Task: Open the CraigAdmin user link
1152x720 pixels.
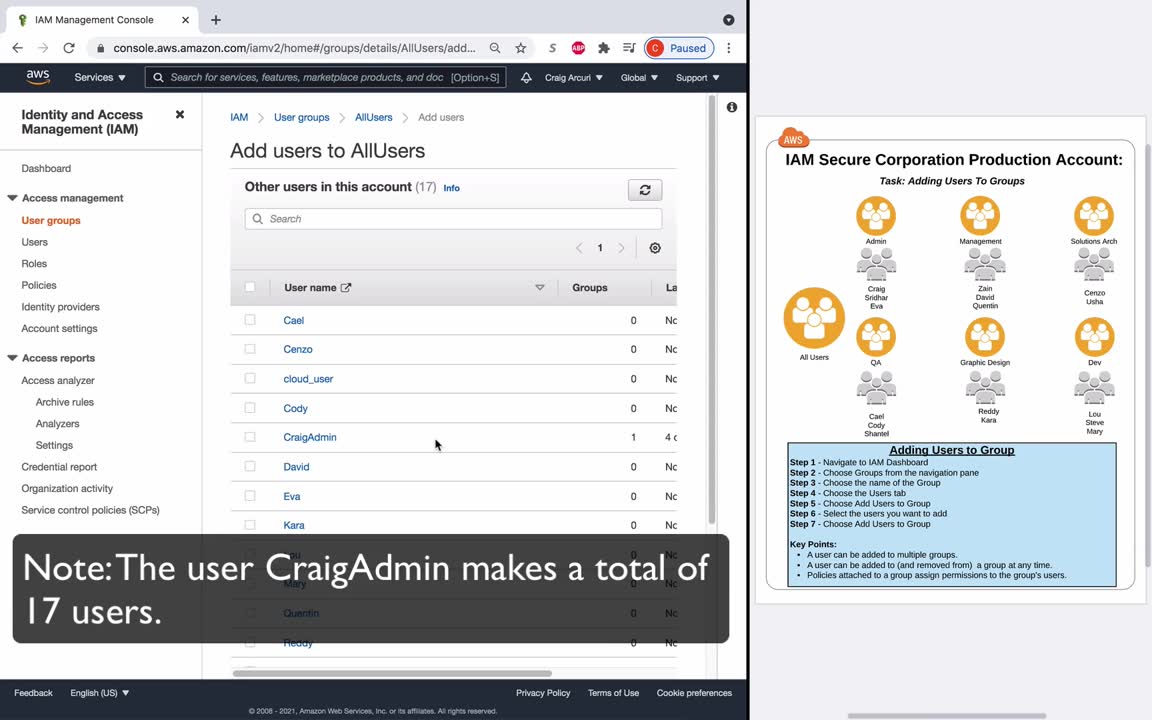Action: (x=310, y=437)
